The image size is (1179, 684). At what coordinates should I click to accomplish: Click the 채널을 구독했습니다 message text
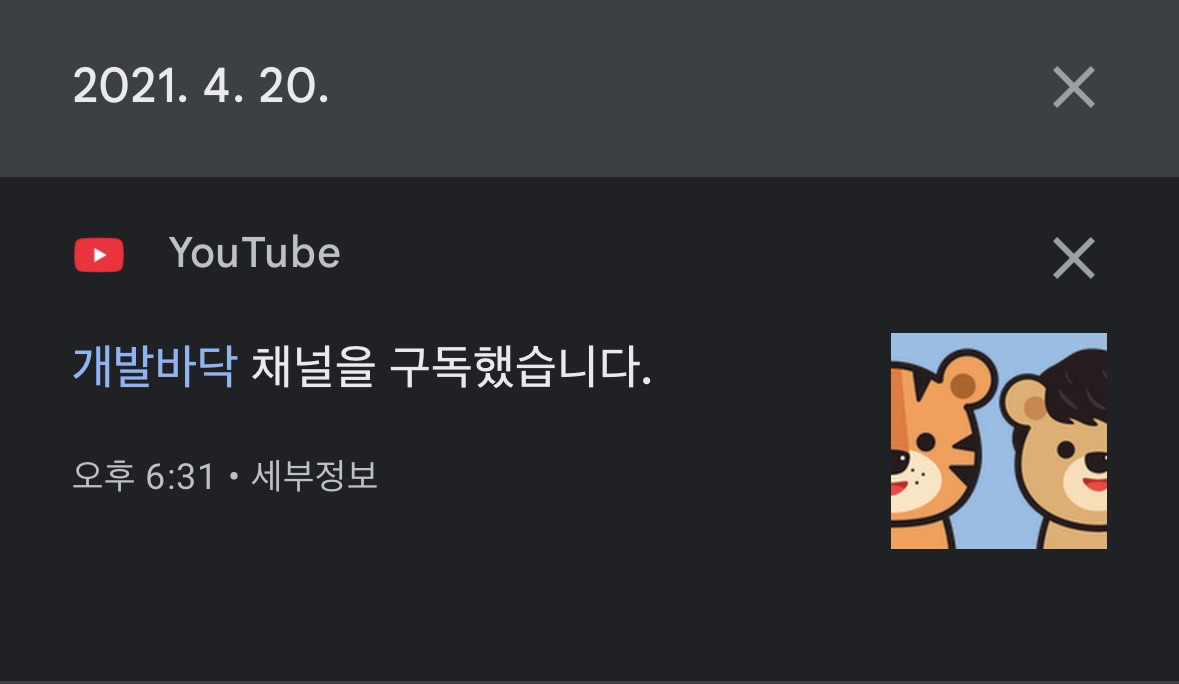tap(451, 367)
